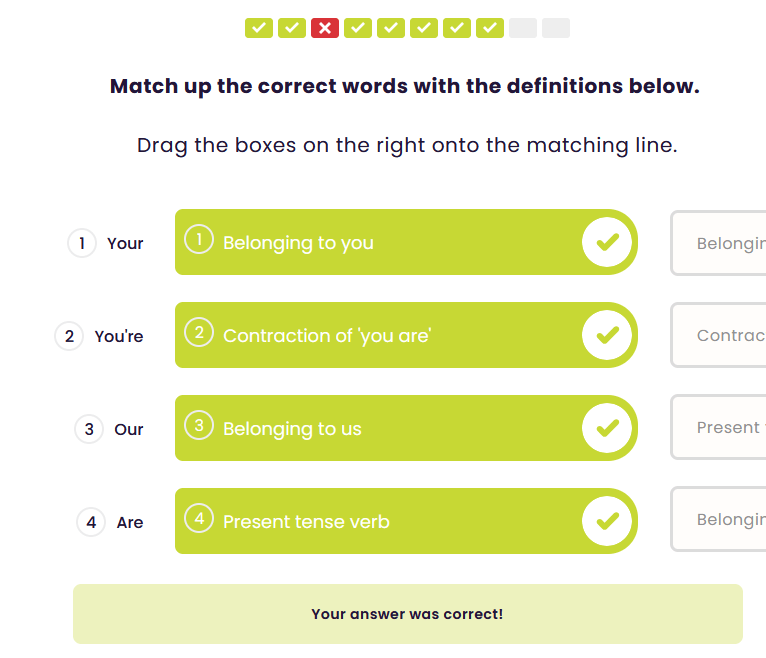Click checkmark circle on 'Contraction of you are'

(x=607, y=335)
